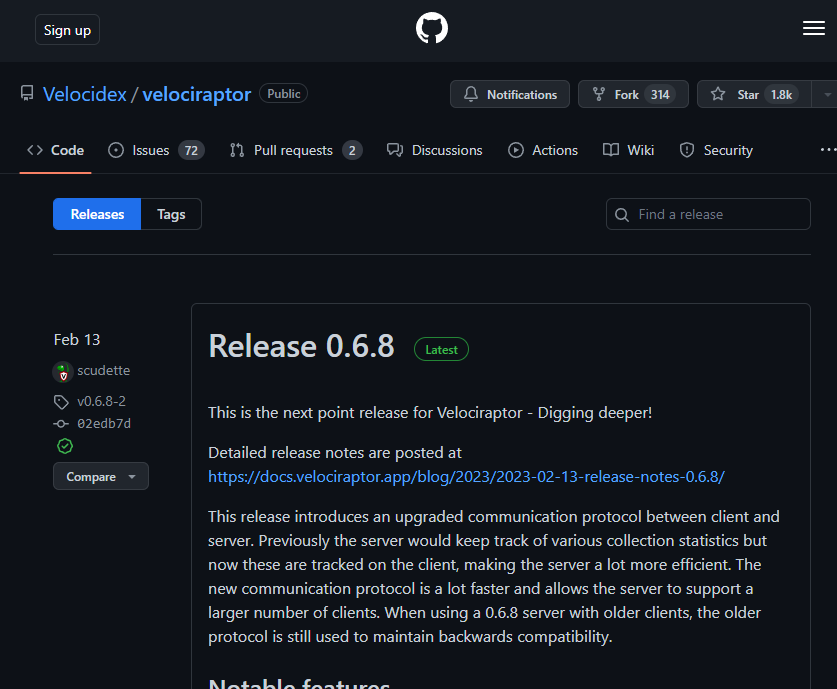Switch to the Issues tab
The width and height of the screenshot is (837, 689).
click(x=156, y=151)
